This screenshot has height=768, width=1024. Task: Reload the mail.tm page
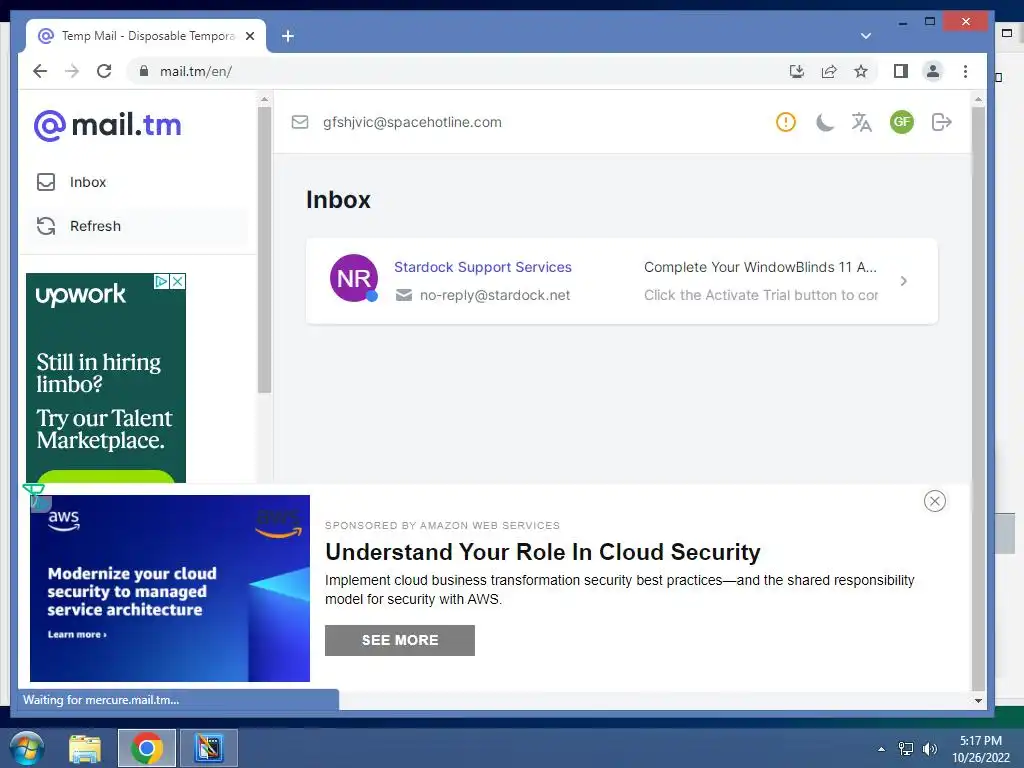104,71
